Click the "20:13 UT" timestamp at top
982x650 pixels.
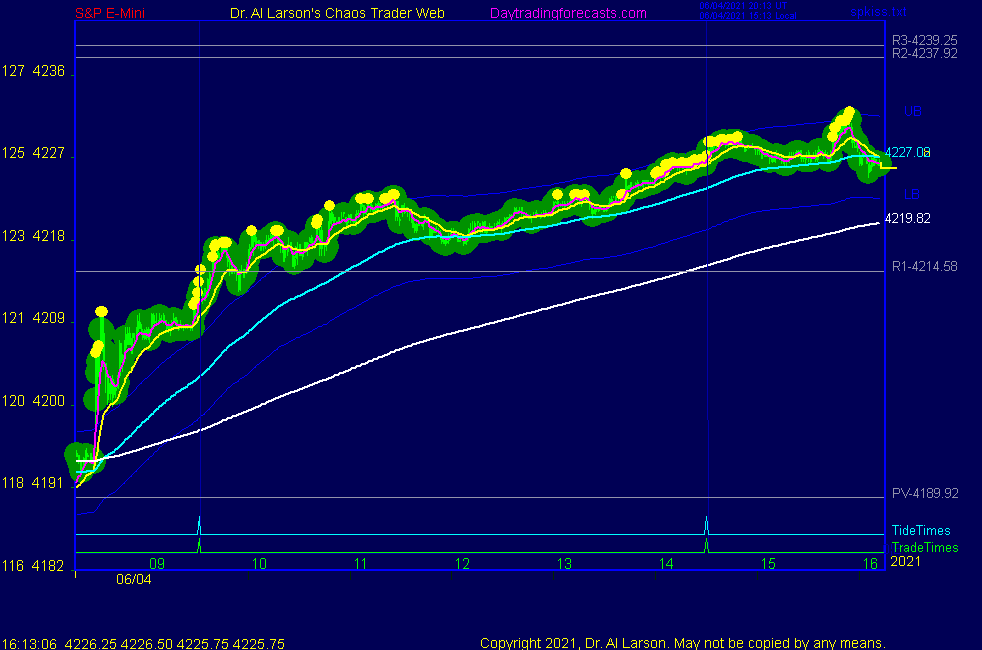pyautogui.click(x=767, y=6)
